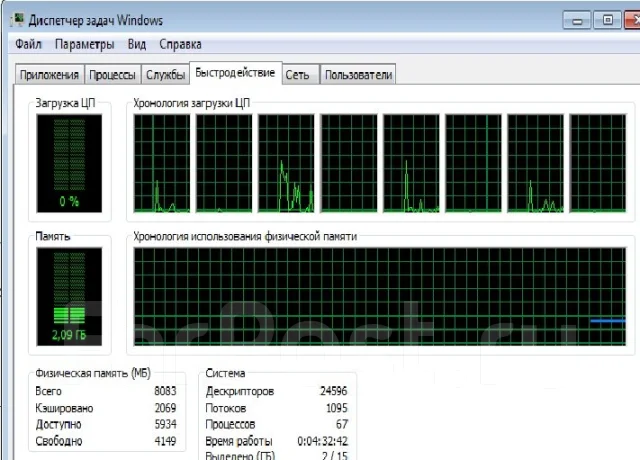The height and width of the screenshot is (460, 640).
Task: Click the Доступно value 5934
Action: (x=165, y=424)
